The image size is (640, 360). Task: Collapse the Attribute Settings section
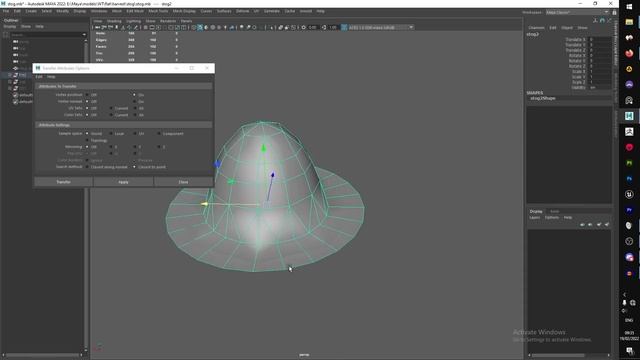(x=124, y=124)
